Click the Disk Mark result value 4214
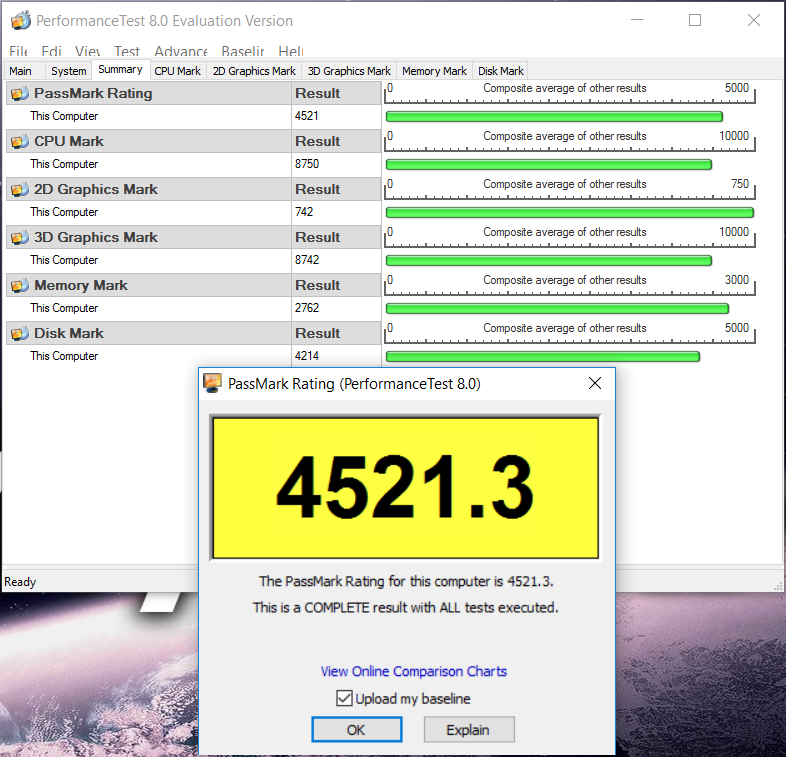The width and height of the screenshot is (786, 757). click(x=307, y=356)
